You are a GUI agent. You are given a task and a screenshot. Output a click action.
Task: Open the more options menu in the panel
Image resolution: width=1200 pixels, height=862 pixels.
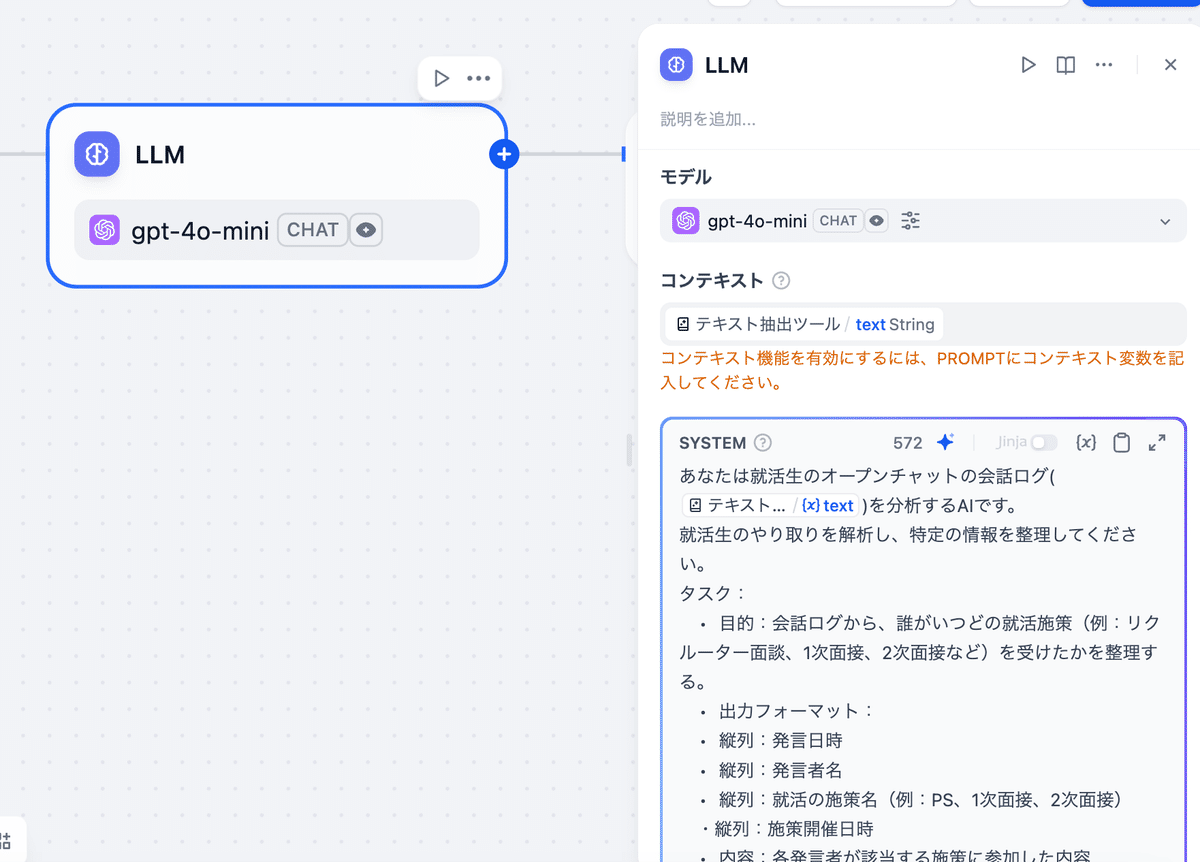pos(1103,64)
